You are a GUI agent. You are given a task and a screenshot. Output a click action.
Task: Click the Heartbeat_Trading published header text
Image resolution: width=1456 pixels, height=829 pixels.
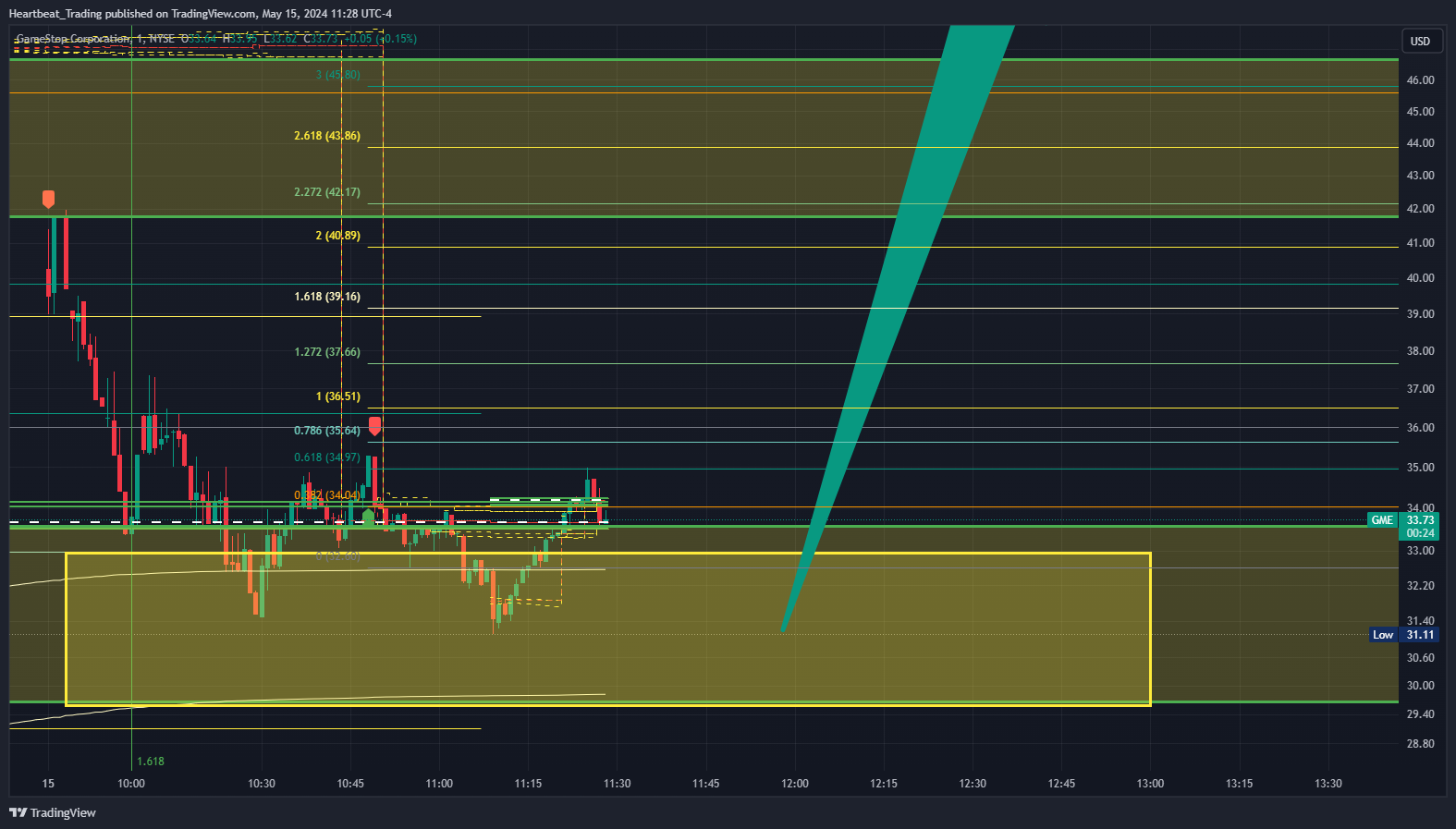tap(200, 14)
